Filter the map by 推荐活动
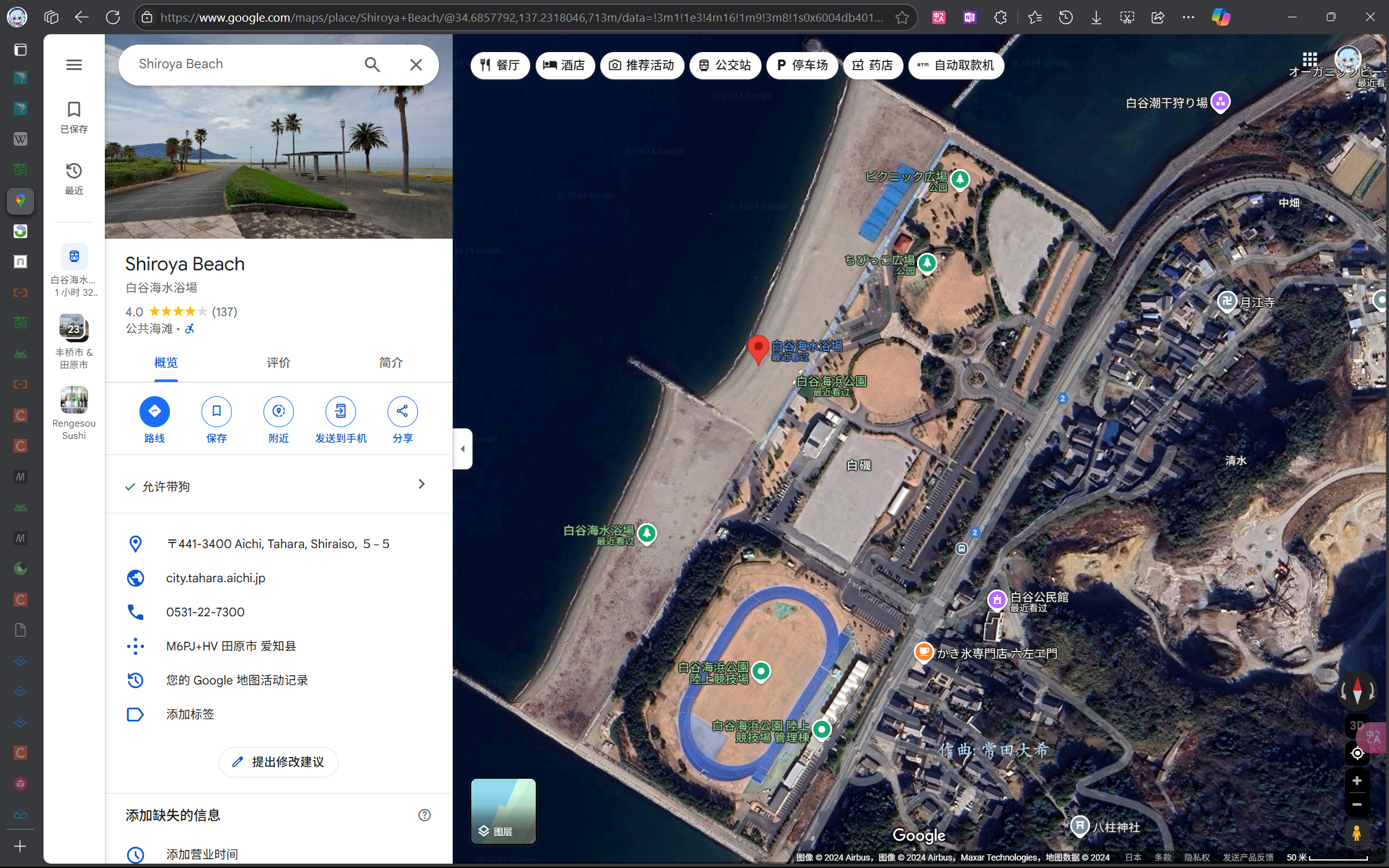The width and height of the screenshot is (1389, 868). (642, 65)
